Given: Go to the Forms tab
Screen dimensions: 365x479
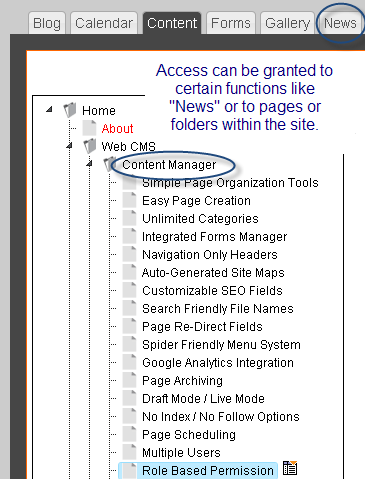Looking at the screenshot, I should (x=231, y=23).
